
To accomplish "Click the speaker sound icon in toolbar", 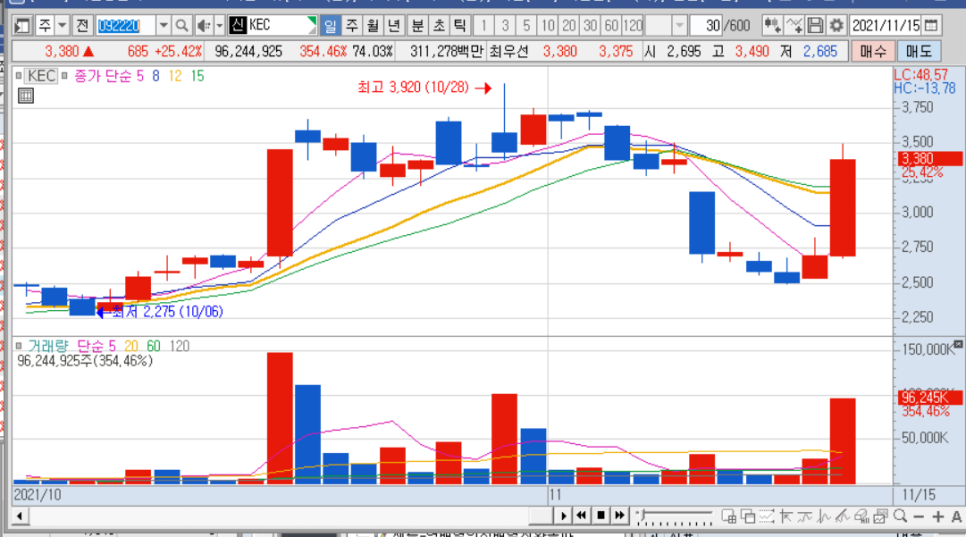I will click(x=203, y=26).
